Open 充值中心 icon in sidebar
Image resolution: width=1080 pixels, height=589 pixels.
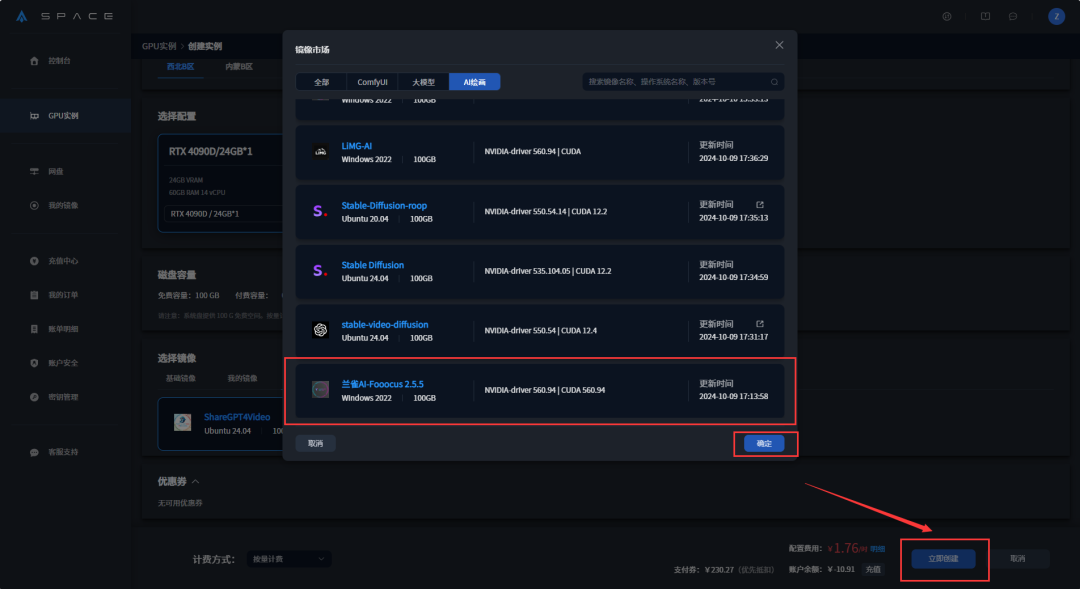pos(34,261)
